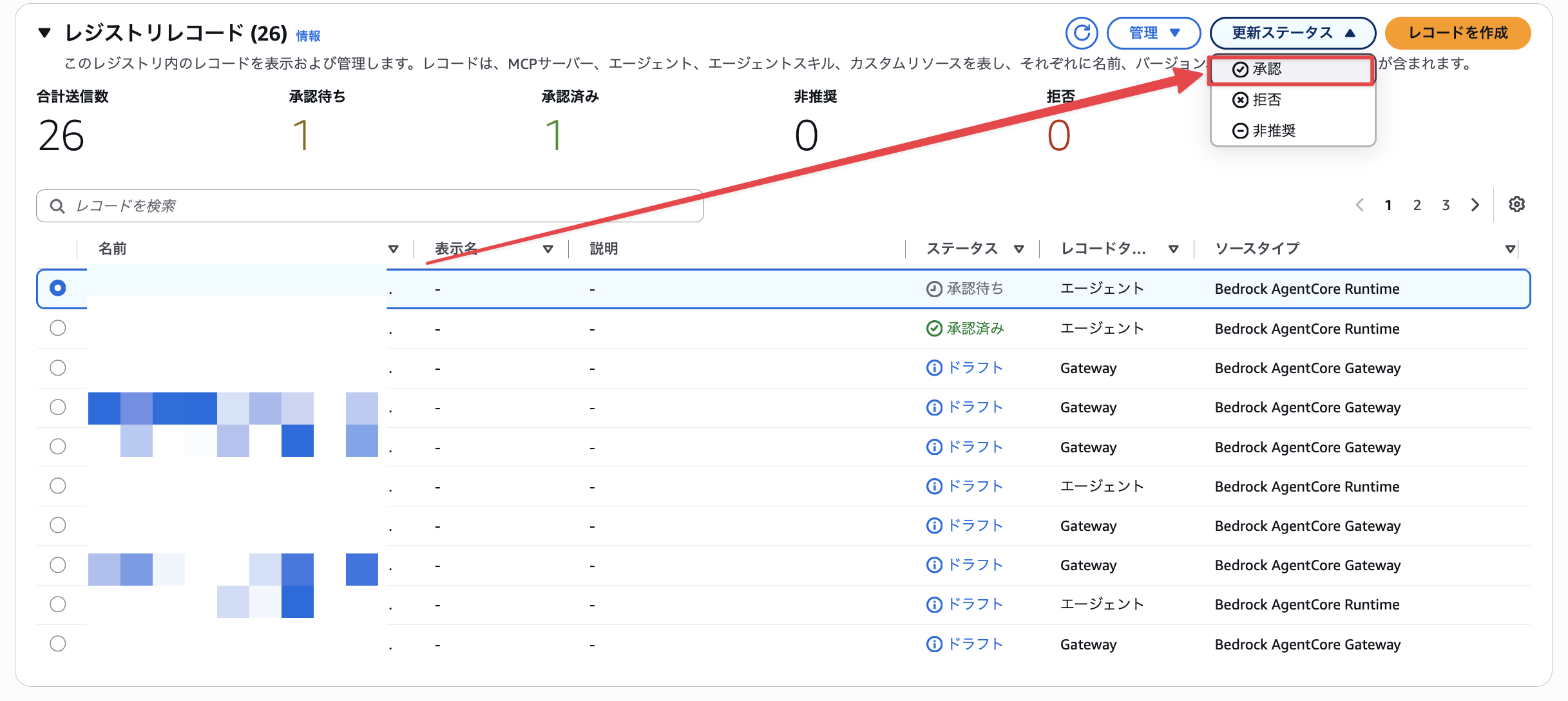Click Bedrock AgentCore Runtime in selected row

[x=1307, y=289]
